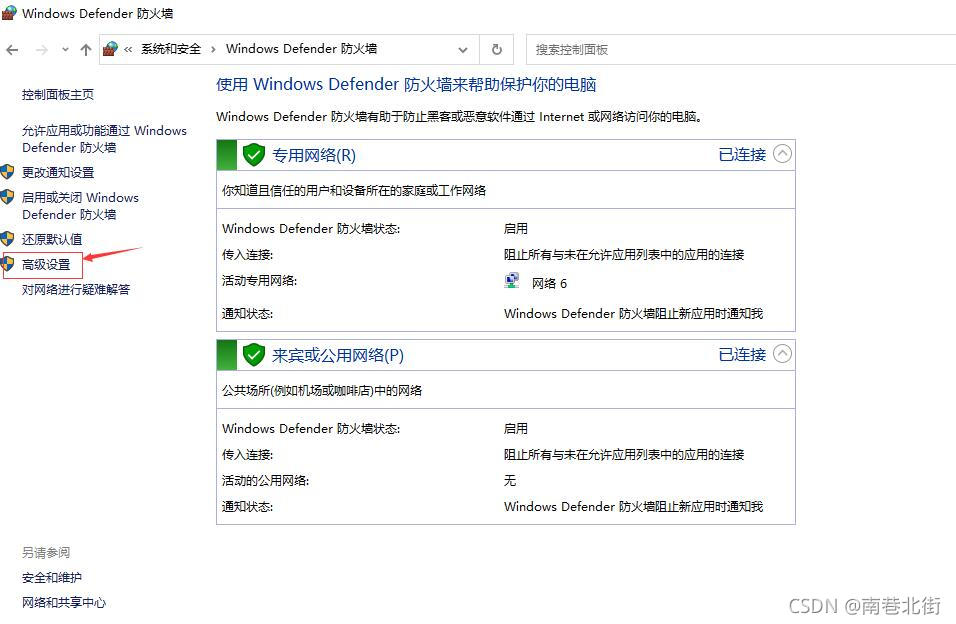Select 系统和安全 breadcrumb

(171, 49)
